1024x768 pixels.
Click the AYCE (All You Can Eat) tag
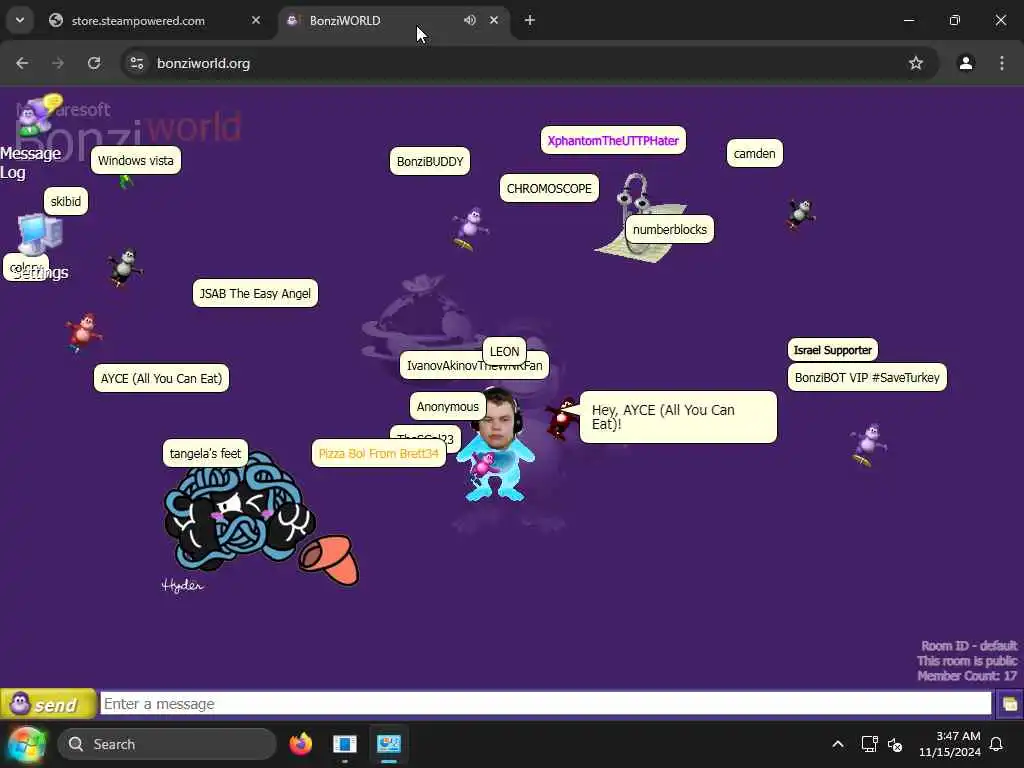(x=161, y=379)
